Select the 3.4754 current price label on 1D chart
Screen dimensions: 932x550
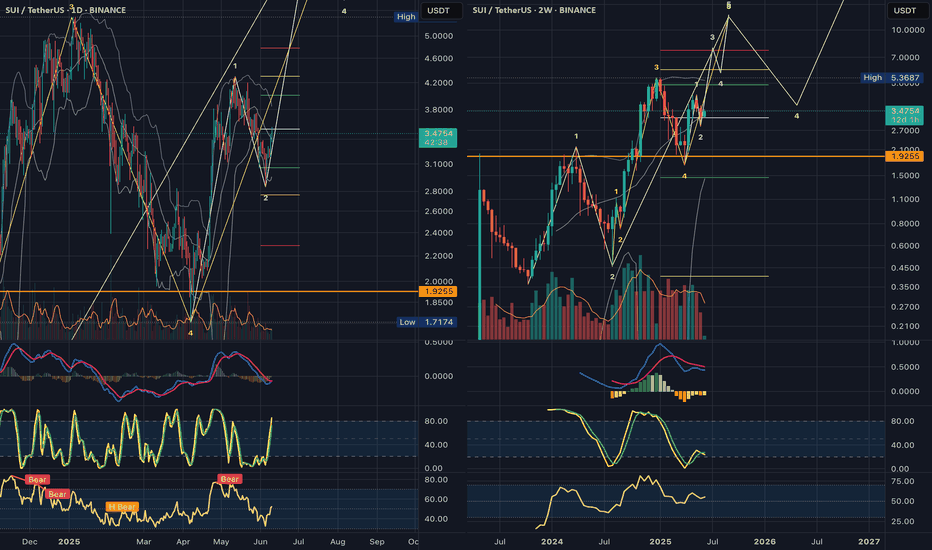pyautogui.click(x=438, y=138)
